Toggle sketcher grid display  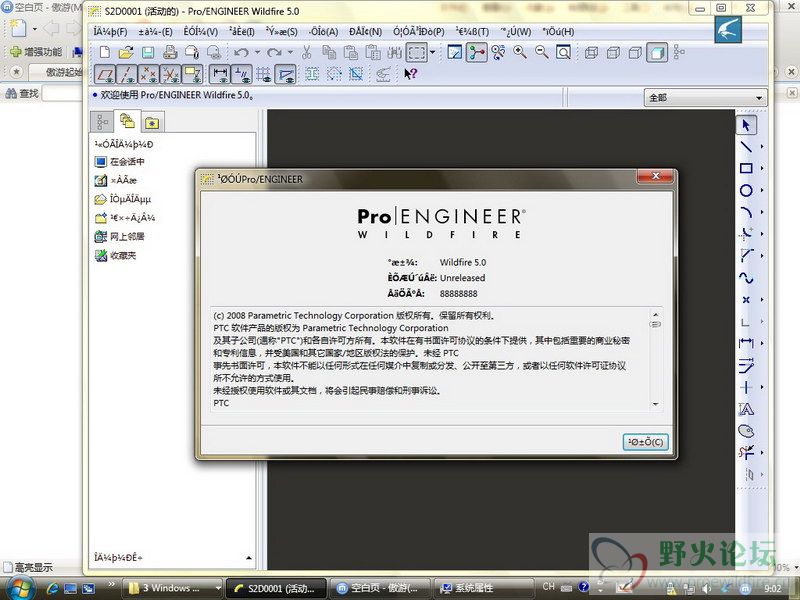click(x=264, y=74)
